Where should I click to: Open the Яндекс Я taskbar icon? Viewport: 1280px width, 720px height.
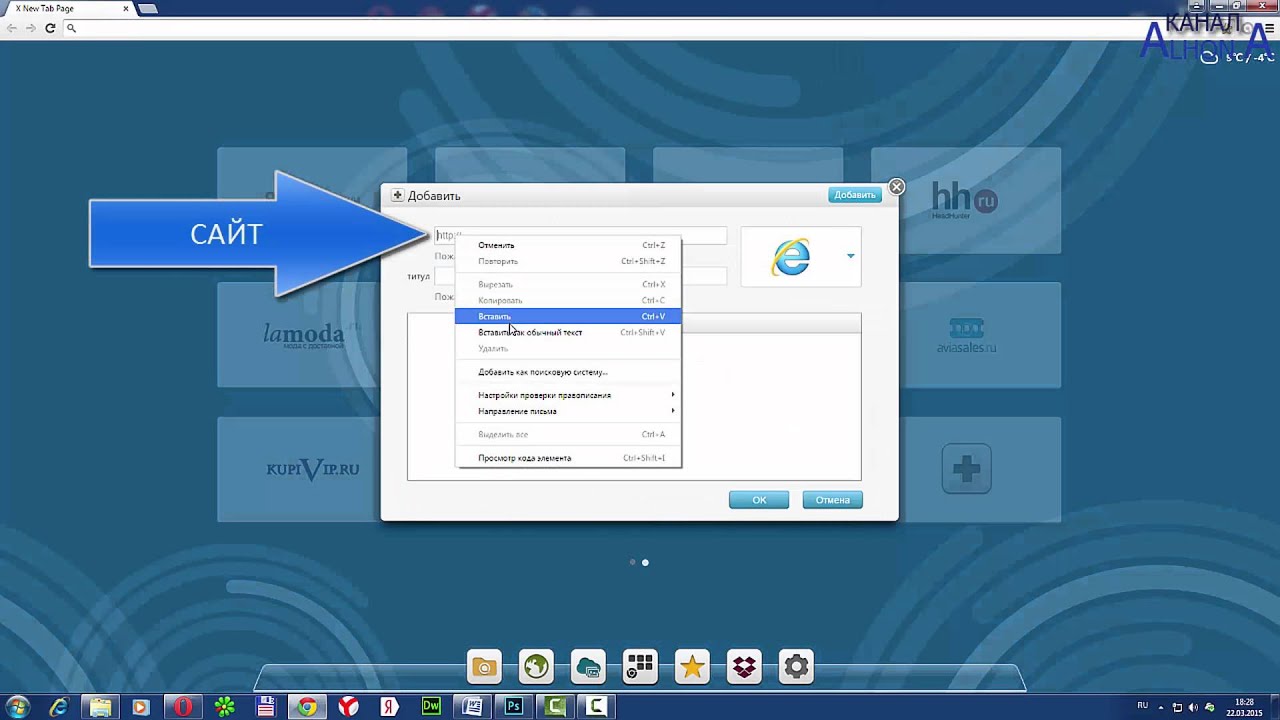coord(390,707)
